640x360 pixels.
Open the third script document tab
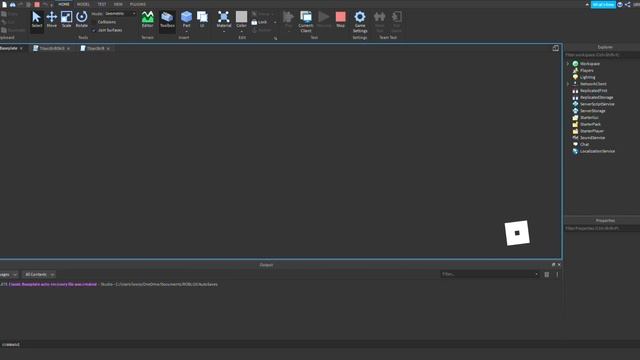point(96,48)
